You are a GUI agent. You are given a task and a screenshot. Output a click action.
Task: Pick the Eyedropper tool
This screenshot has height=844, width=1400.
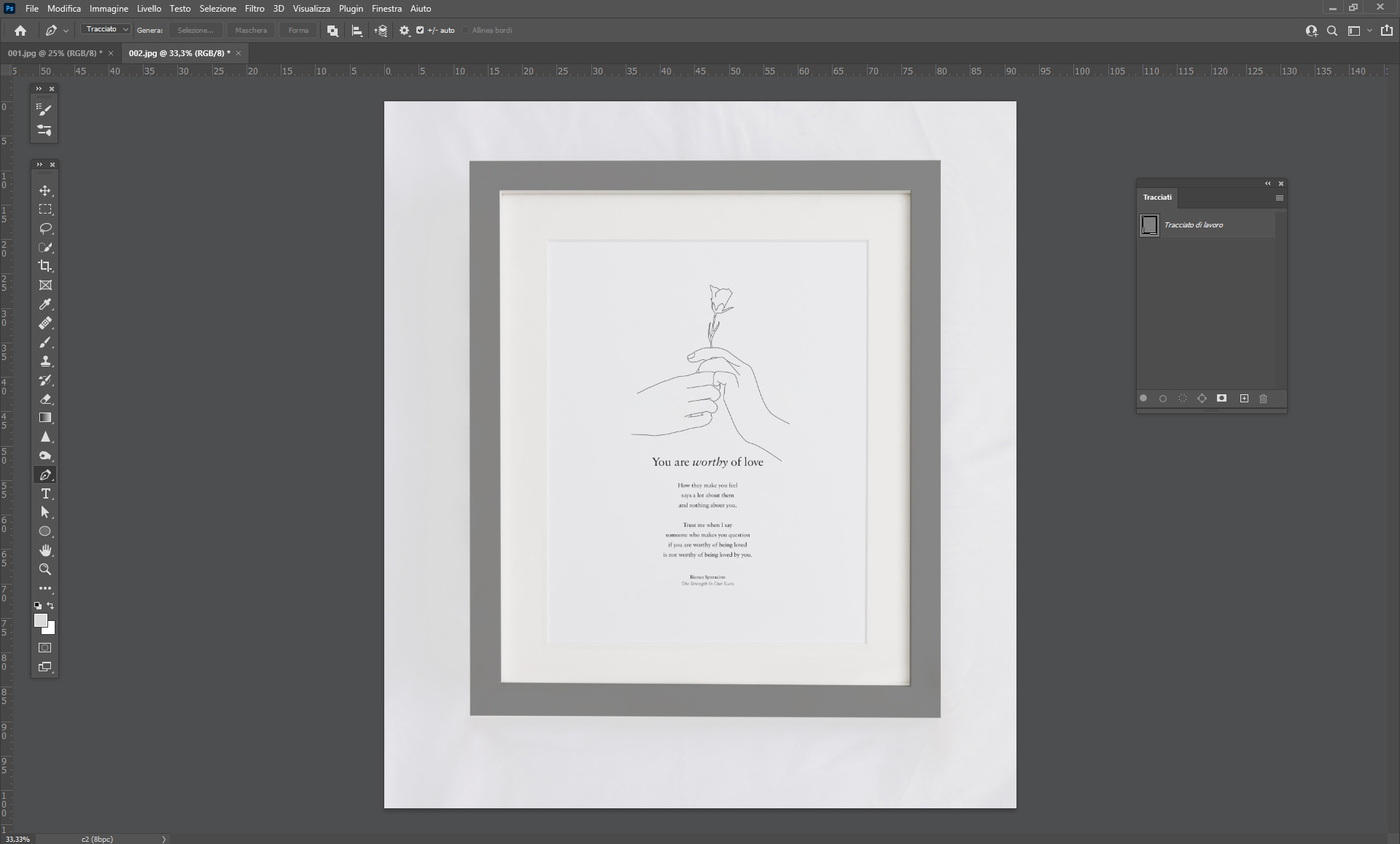pos(45,304)
